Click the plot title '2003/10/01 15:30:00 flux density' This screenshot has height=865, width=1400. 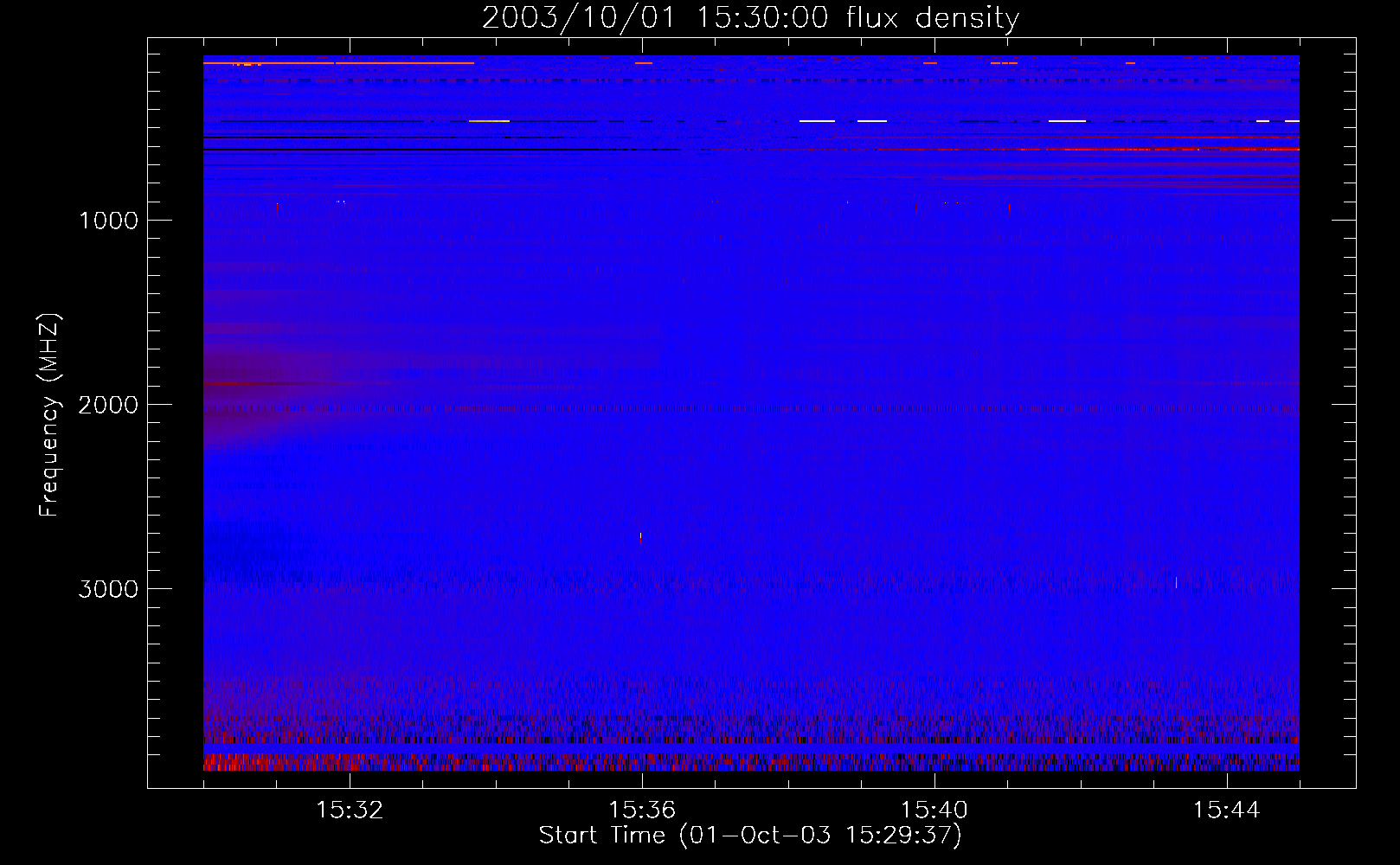pyautogui.click(x=750, y=17)
